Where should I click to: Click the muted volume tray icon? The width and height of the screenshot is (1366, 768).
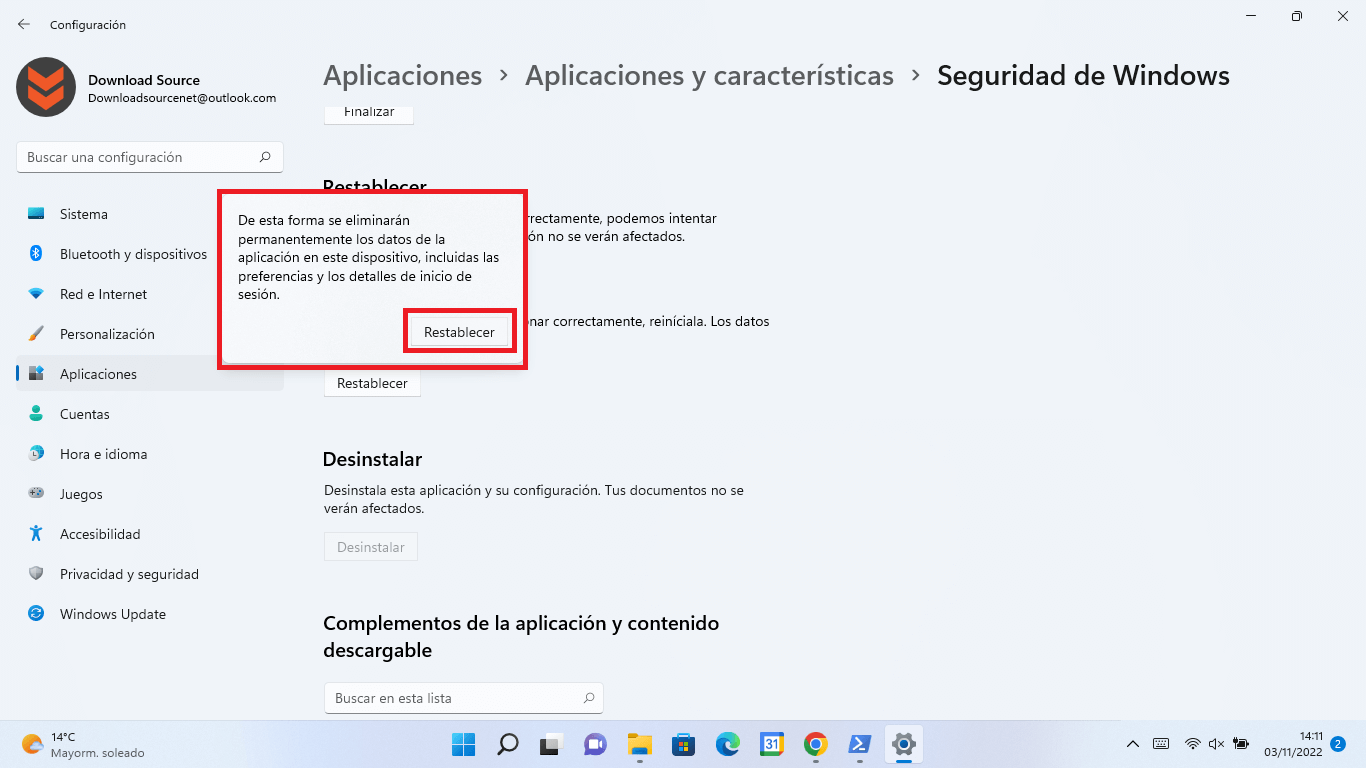[1216, 744]
